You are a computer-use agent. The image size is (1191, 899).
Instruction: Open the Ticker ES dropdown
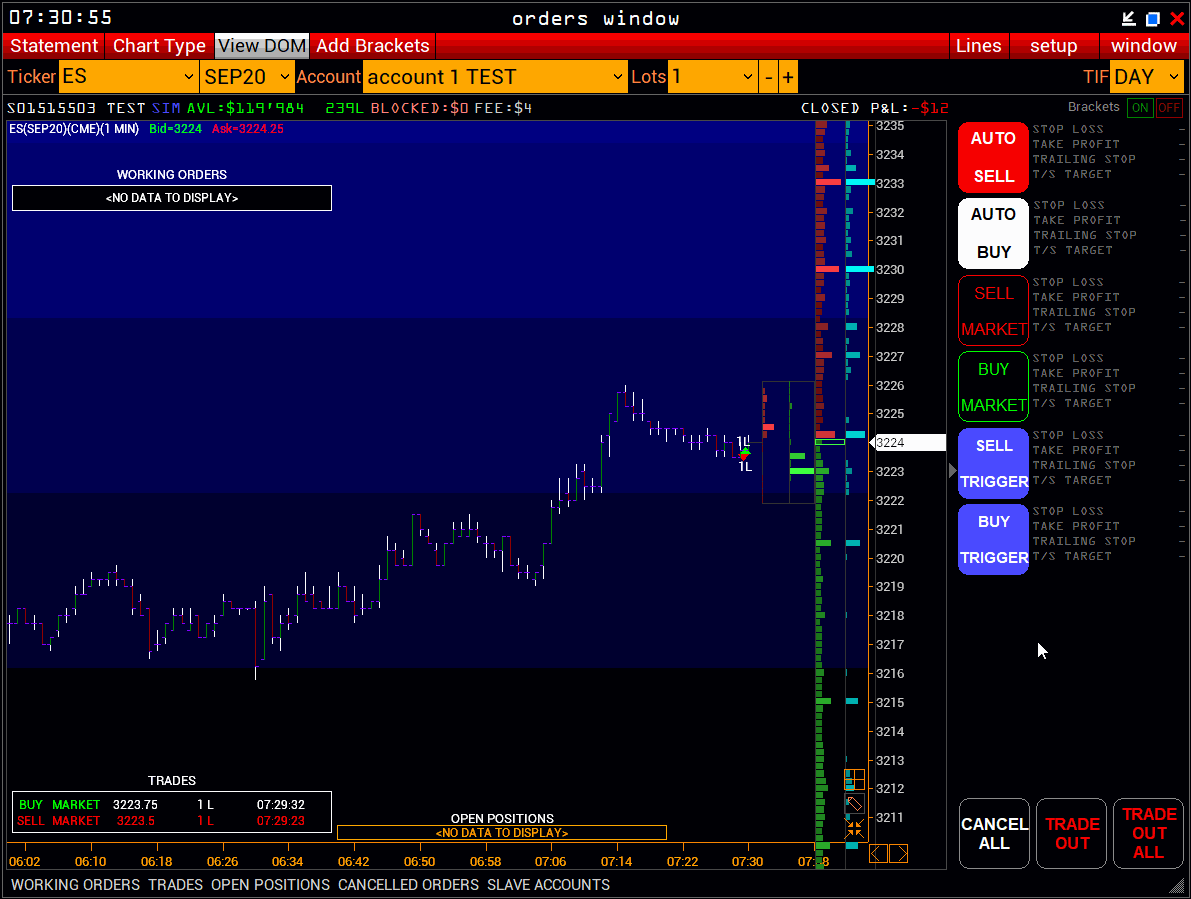point(128,77)
